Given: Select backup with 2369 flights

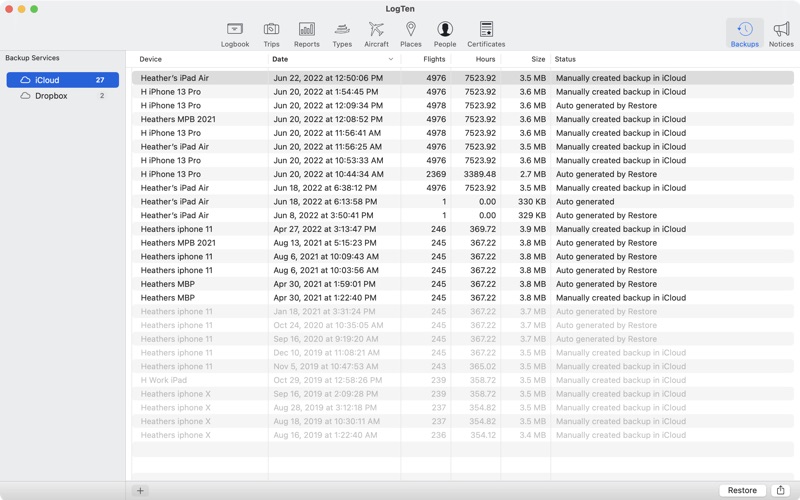Looking at the screenshot, I should (463, 174).
